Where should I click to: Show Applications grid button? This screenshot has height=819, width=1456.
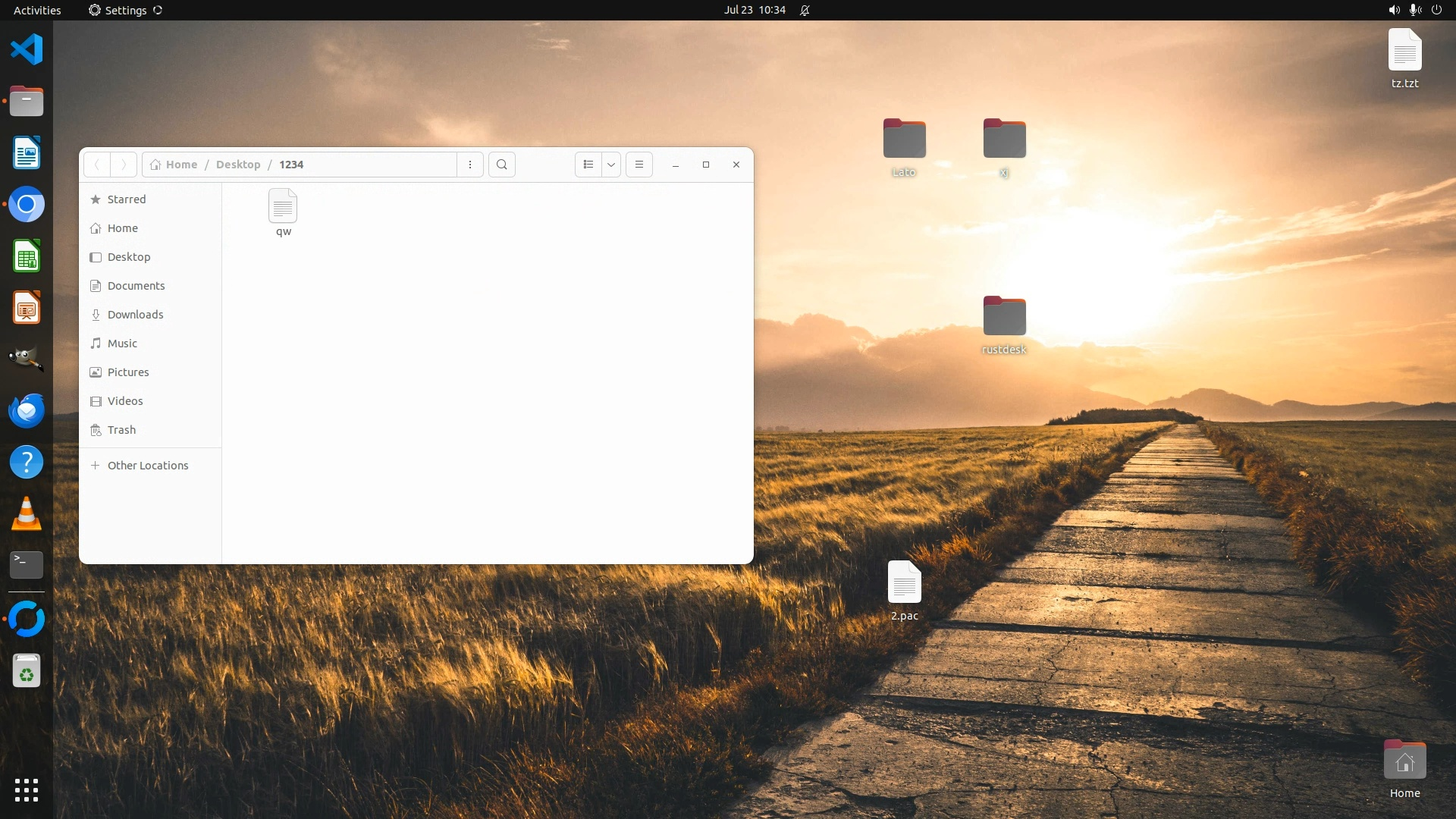pyautogui.click(x=27, y=790)
